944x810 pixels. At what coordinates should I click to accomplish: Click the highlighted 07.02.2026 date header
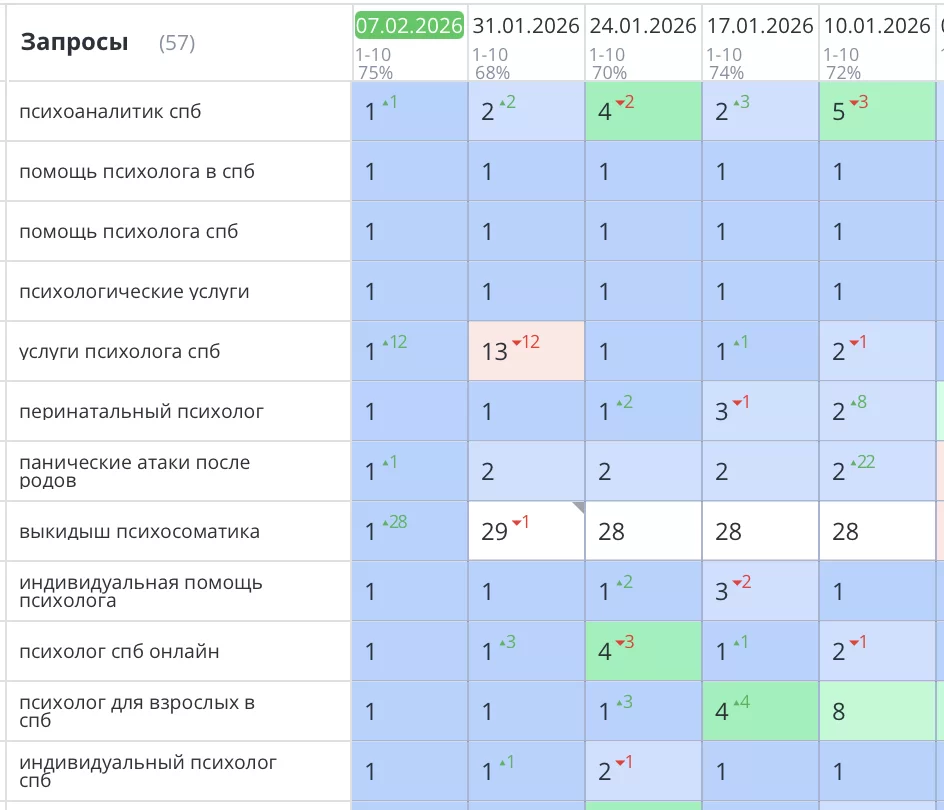tap(409, 26)
